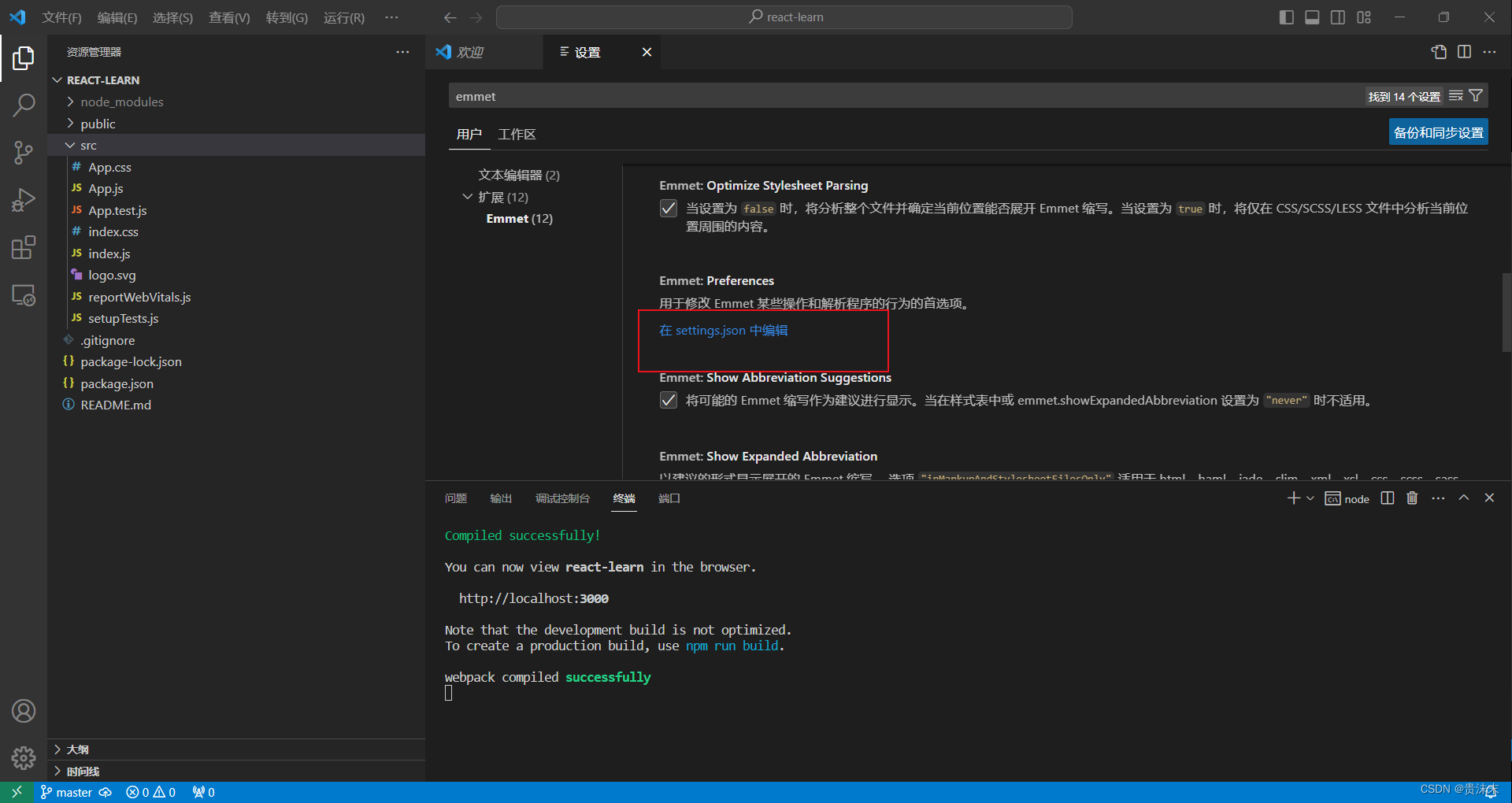Open the customize layout icon
Viewport: 1512px width, 803px height.
point(1364,17)
